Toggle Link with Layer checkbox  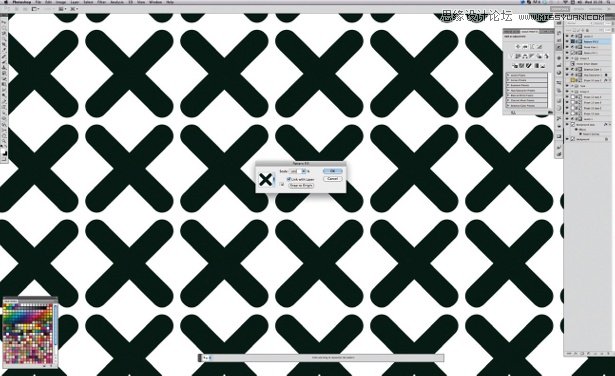click(289, 179)
